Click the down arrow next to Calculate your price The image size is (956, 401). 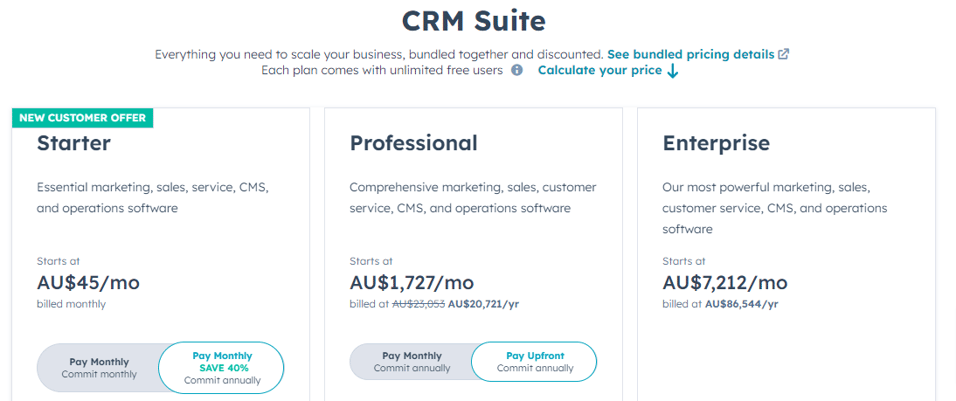pos(672,71)
